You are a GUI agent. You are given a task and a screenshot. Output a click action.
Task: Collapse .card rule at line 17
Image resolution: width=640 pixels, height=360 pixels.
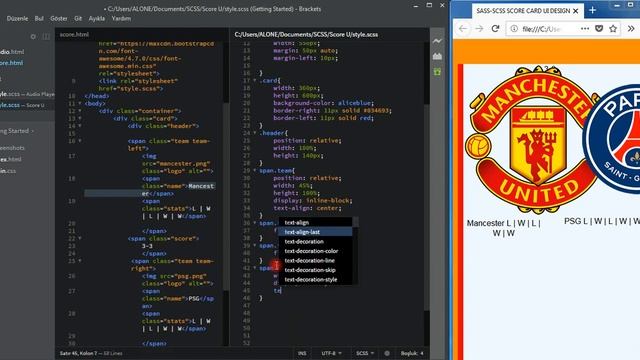pos(255,80)
